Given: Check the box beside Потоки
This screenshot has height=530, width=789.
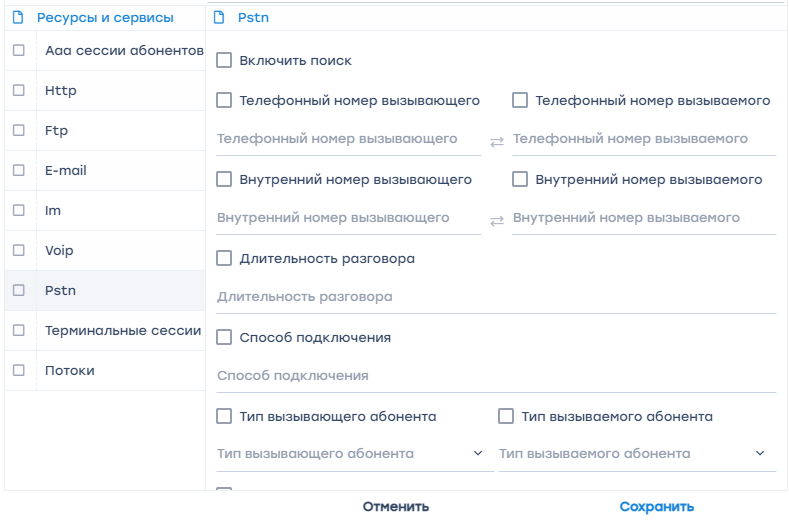Looking at the screenshot, I should coord(19,370).
